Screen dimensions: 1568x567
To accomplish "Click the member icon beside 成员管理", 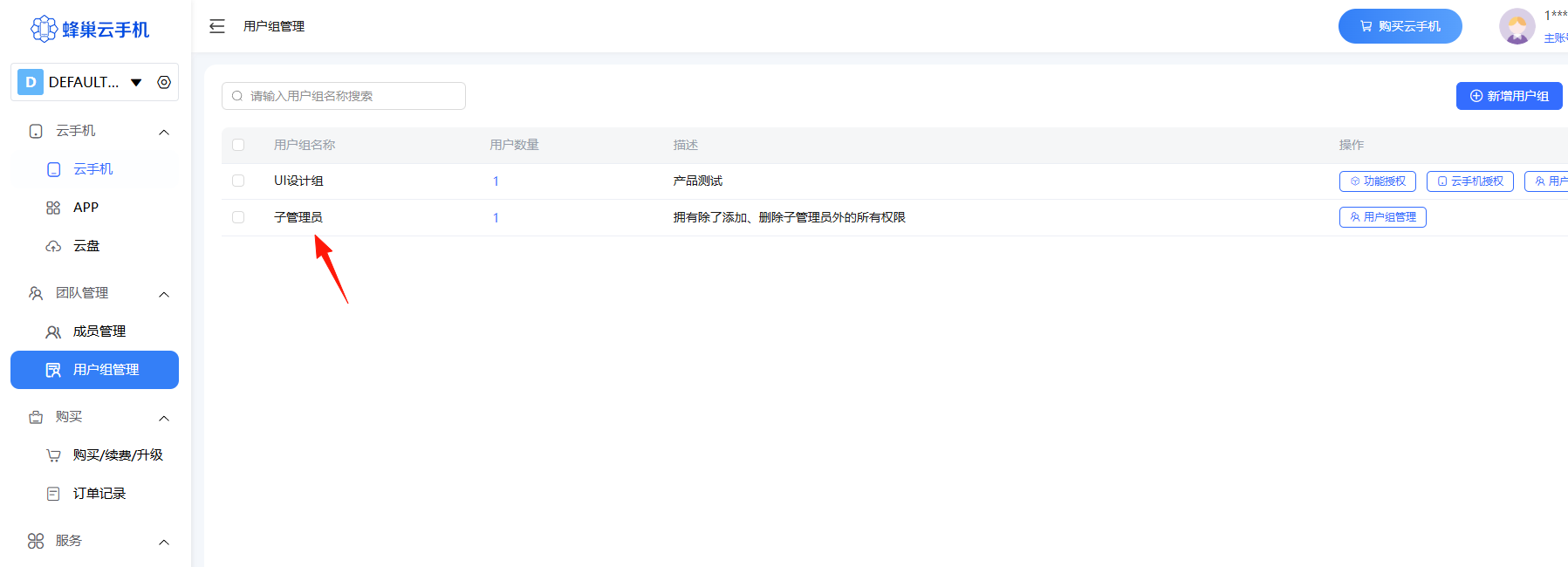I will [x=53, y=332].
